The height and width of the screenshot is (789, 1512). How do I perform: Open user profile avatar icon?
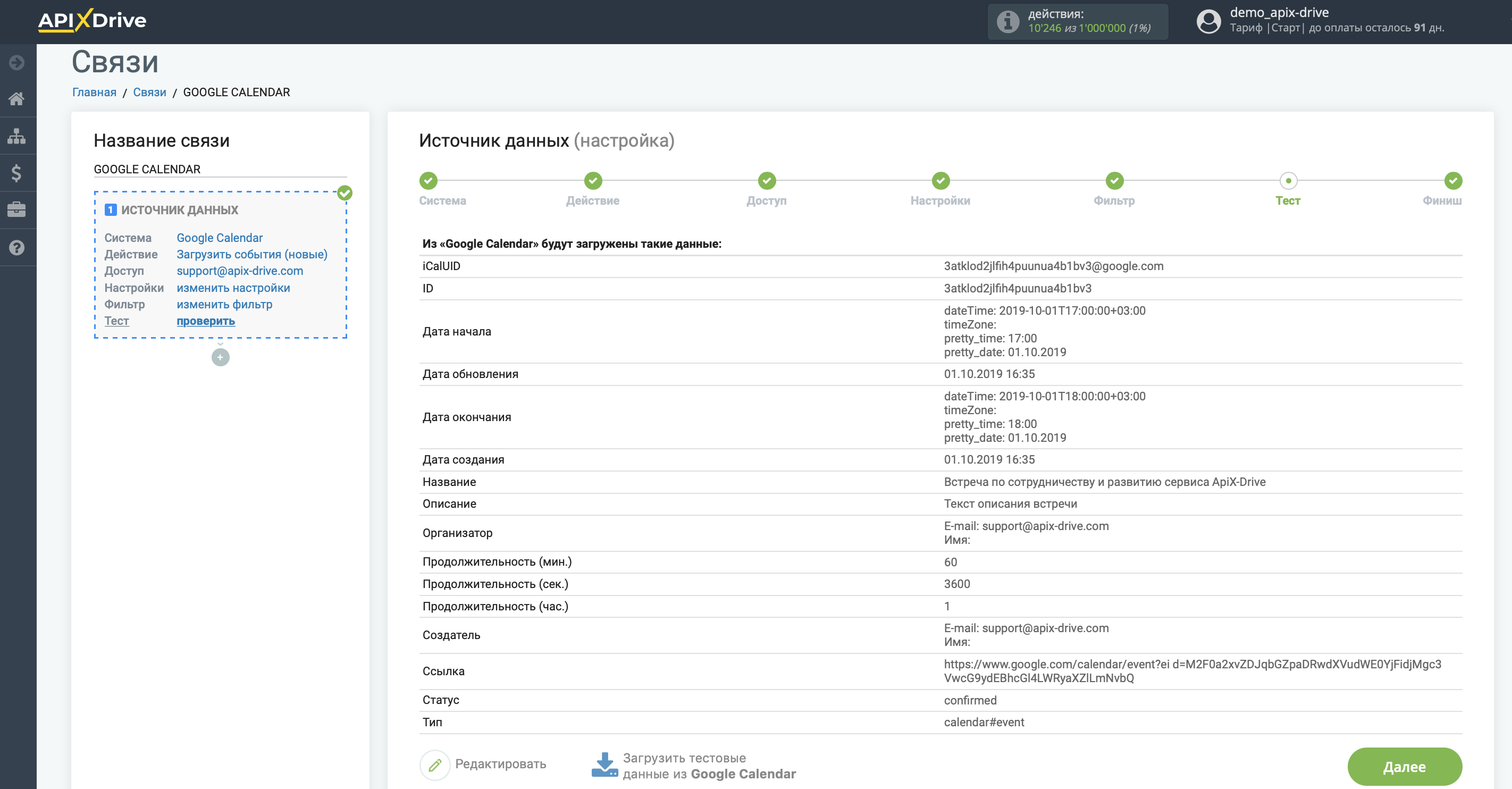coord(1208,22)
